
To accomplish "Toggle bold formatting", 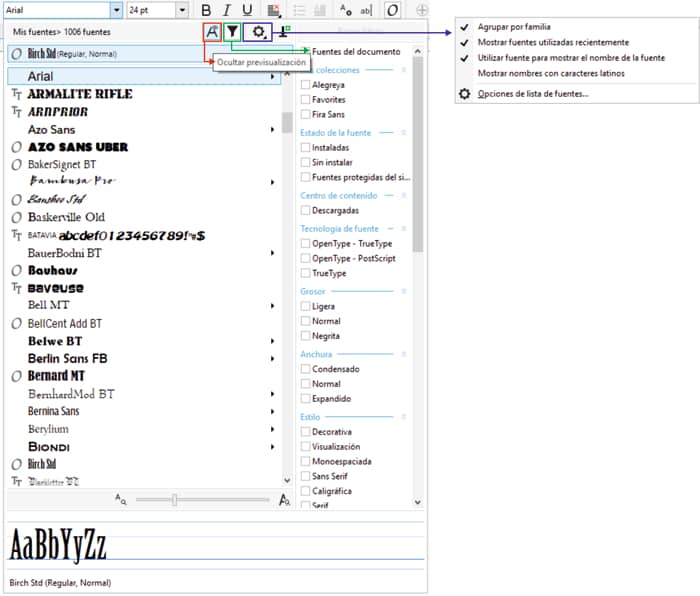I will coord(207,10).
